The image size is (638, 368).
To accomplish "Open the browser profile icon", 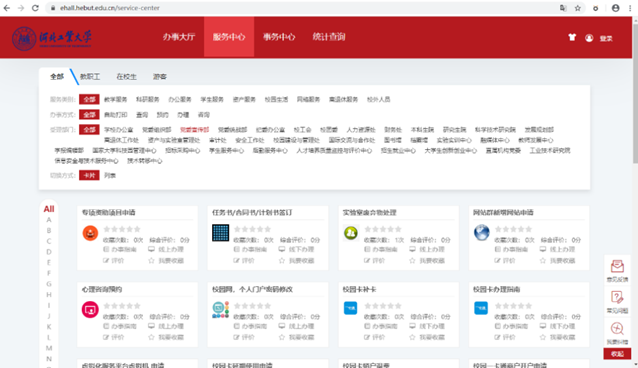I will [616, 8].
